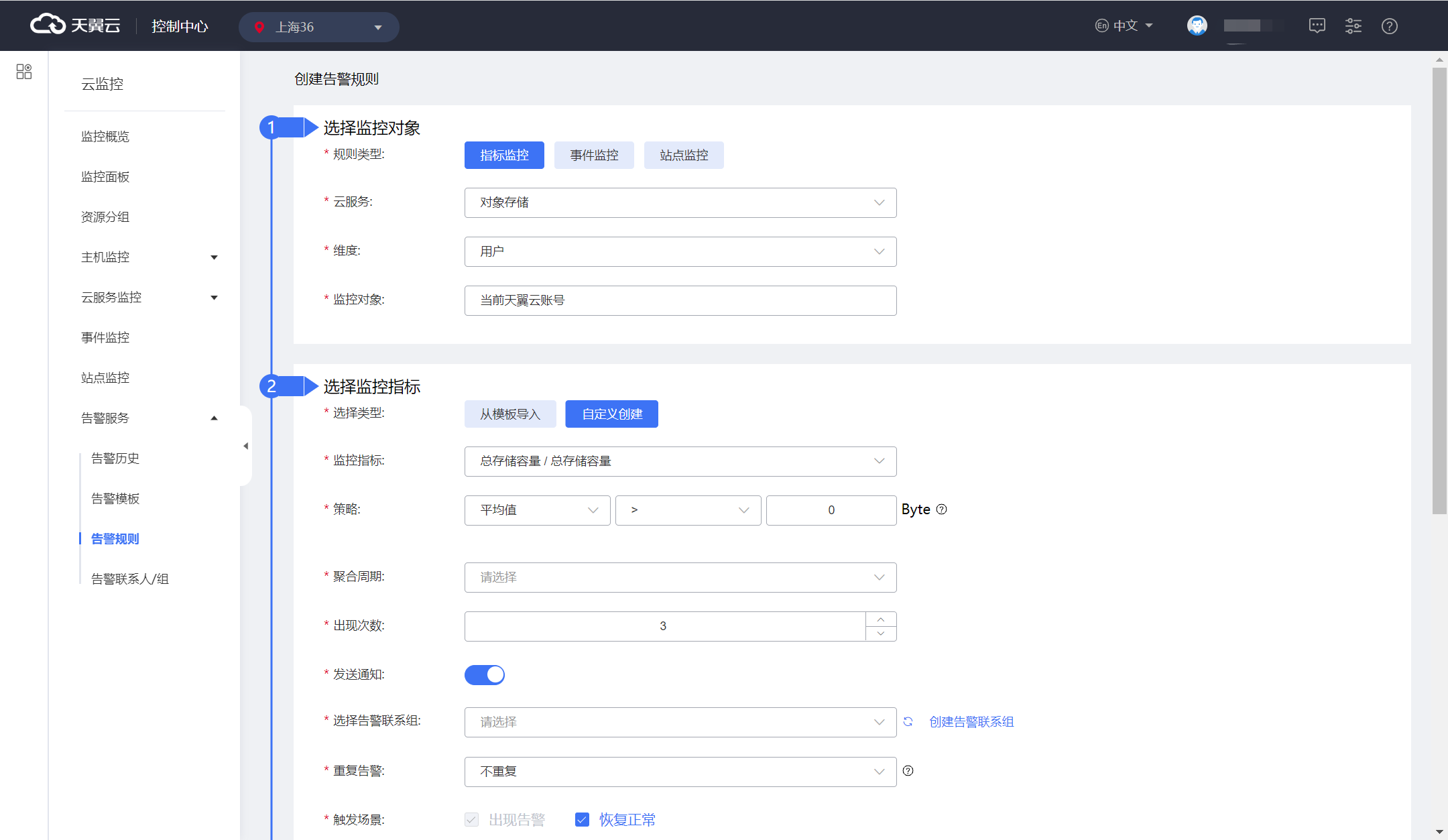Open 告警模板 in the sidebar
Viewport: 1448px width, 840px height.
(115, 499)
